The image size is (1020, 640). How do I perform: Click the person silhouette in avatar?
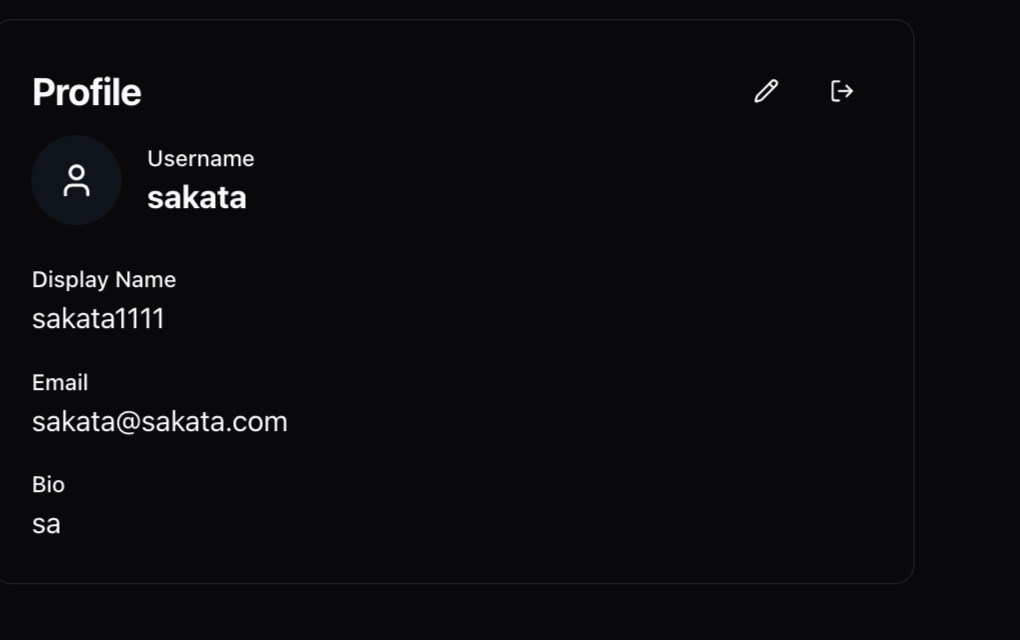pos(76,180)
